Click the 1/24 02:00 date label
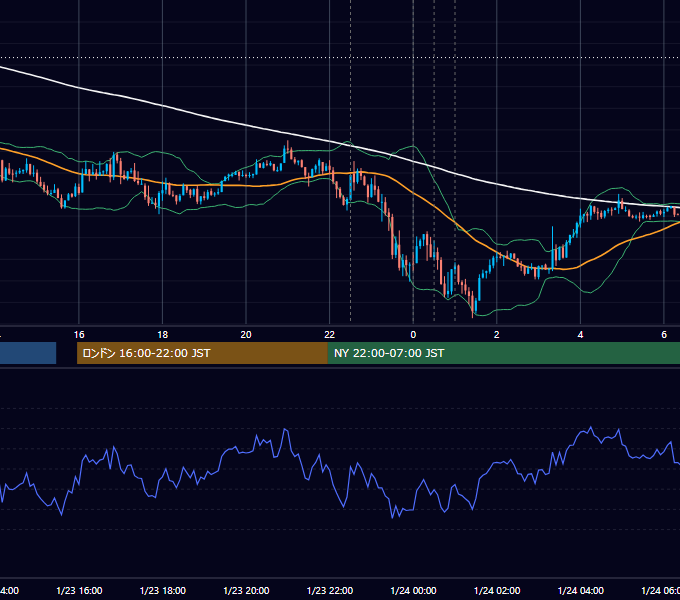This screenshot has height=600, width=680. tap(497, 590)
